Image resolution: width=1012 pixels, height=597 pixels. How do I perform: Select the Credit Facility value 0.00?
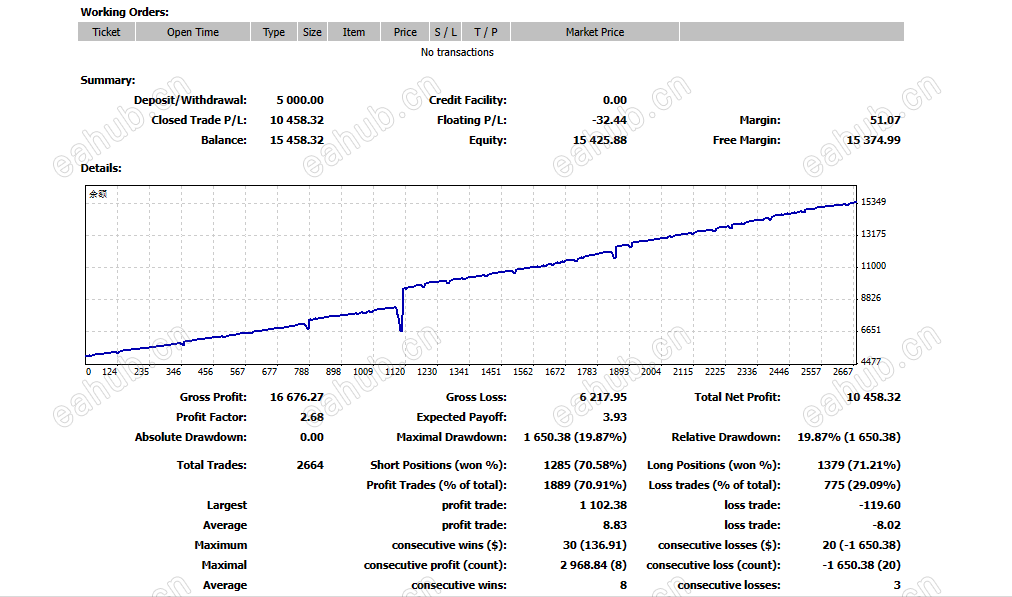615,100
